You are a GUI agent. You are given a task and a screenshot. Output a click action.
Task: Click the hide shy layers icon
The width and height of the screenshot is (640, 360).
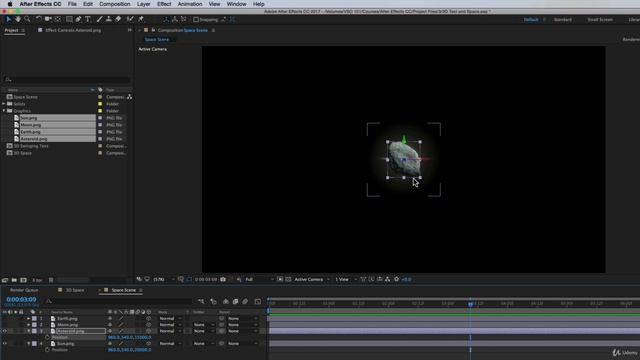(x=226, y=301)
